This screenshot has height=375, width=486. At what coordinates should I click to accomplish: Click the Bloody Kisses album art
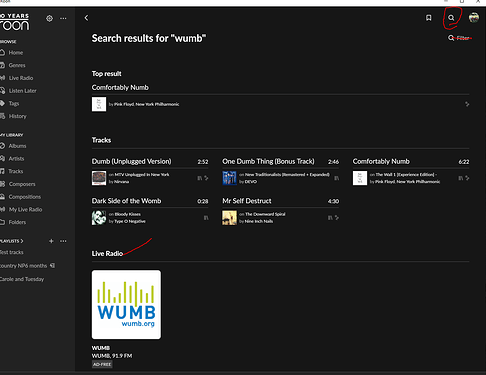pos(99,218)
